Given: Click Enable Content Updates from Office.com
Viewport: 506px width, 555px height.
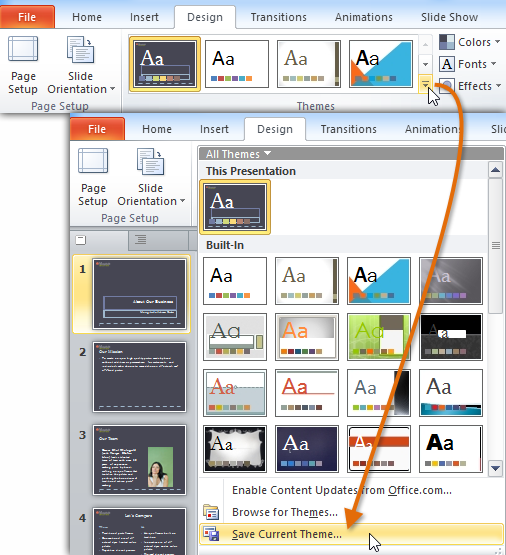Looking at the screenshot, I should pos(341,490).
